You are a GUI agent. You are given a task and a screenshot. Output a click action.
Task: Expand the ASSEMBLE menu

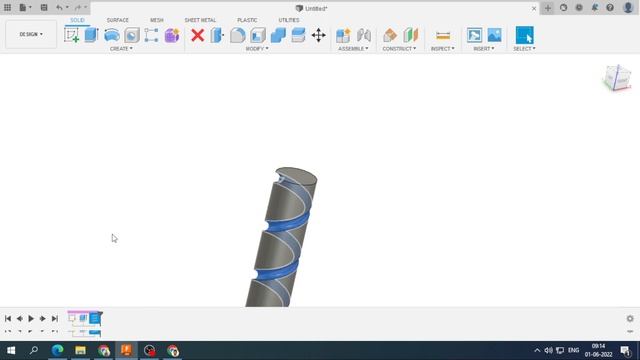(353, 49)
